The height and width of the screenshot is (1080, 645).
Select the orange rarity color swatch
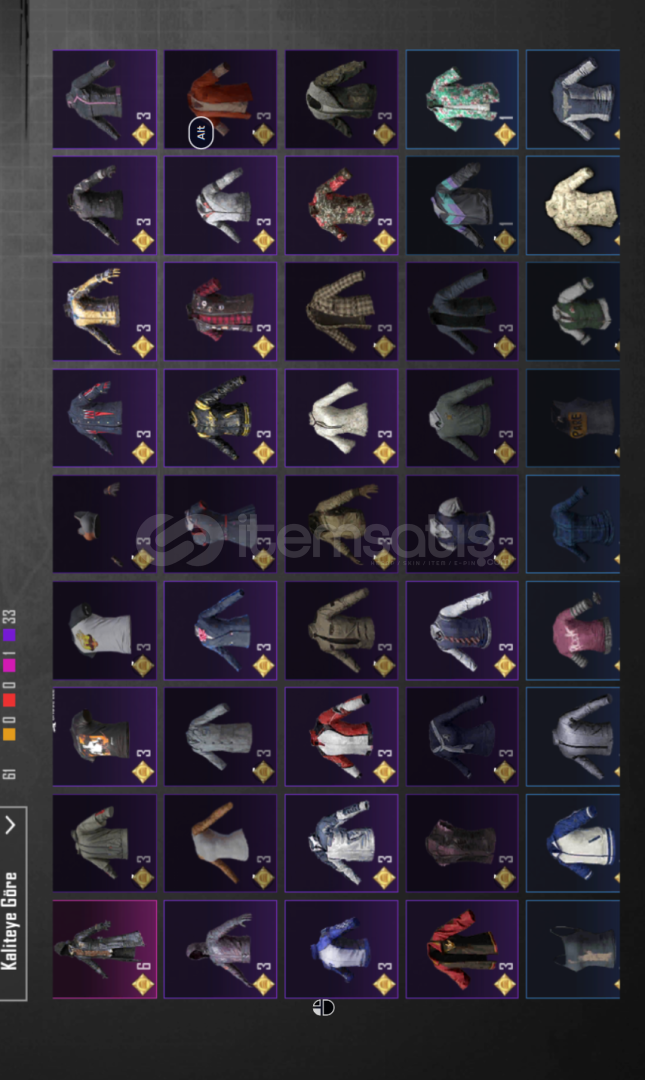pos(9,734)
